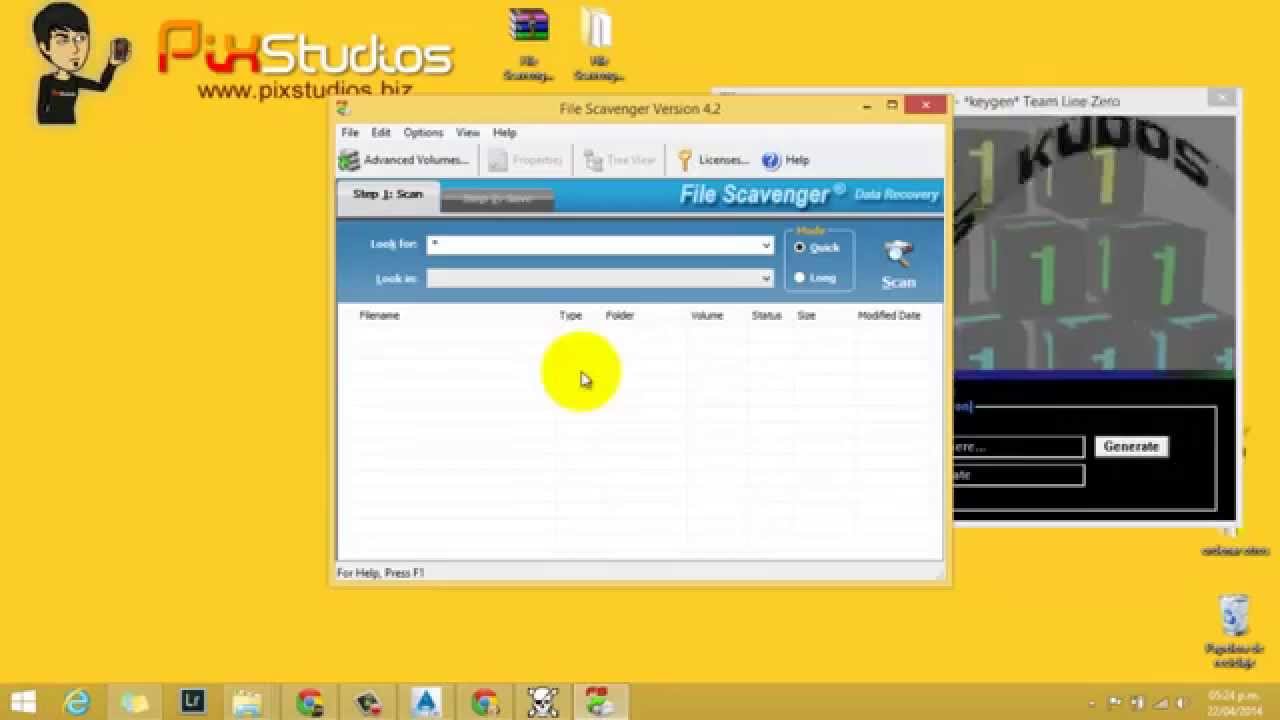The height and width of the screenshot is (720, 1280).
Task: Sort by the Type column header
Action: (x=570, y=315)
